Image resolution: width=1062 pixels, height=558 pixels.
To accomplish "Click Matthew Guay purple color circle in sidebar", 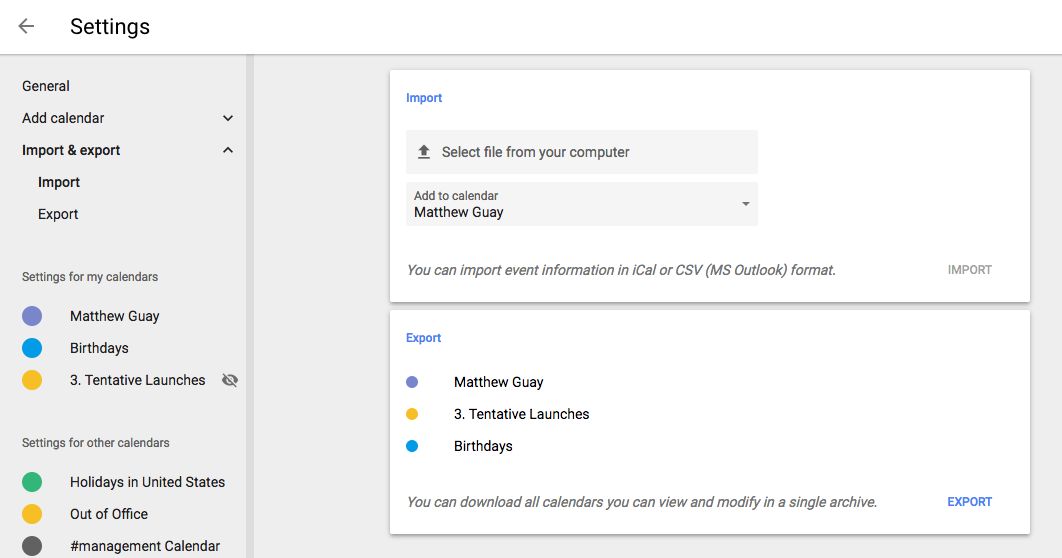I will 32,316.
